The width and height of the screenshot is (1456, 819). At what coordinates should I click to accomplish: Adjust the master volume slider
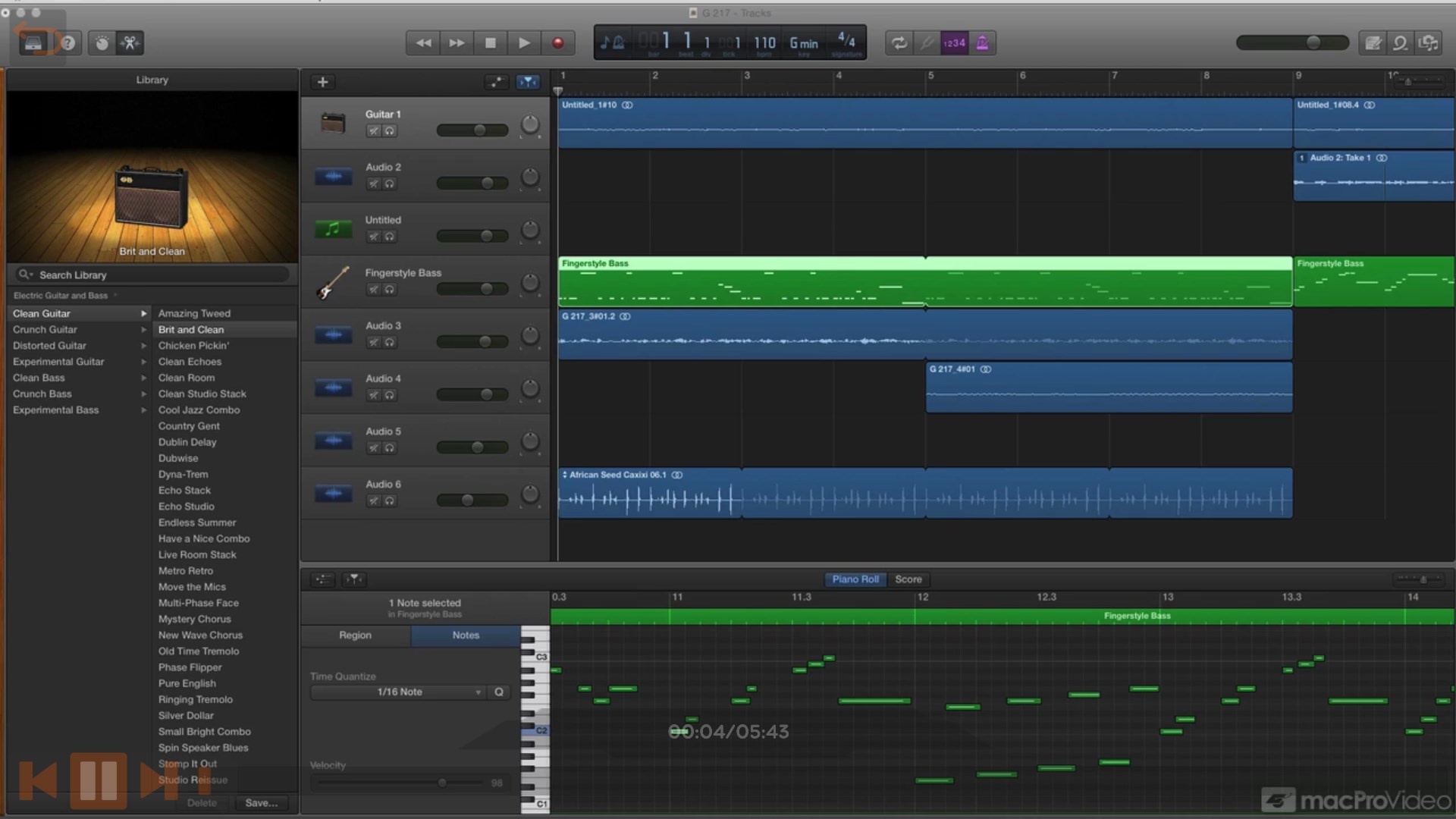[1313, 42]
